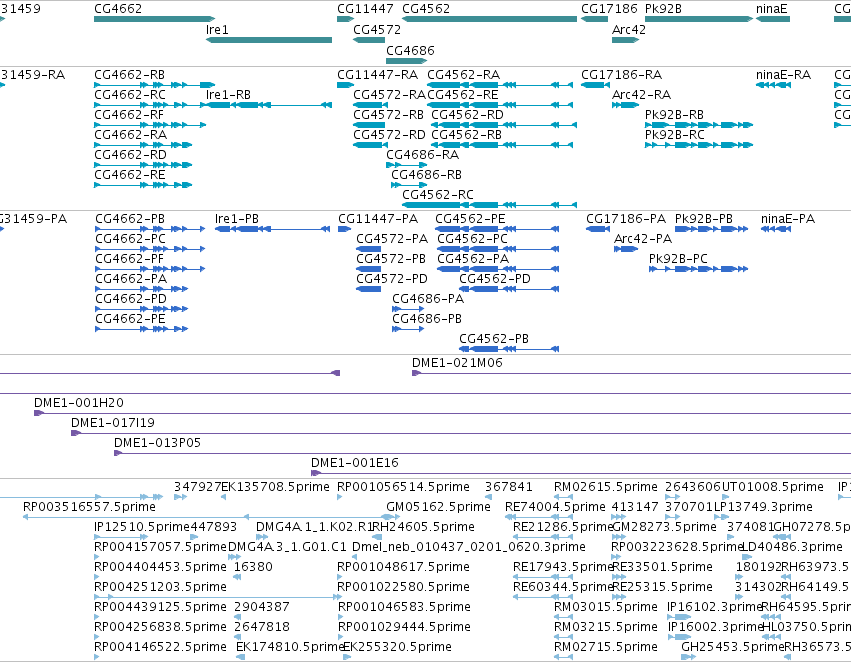
Task: Select the CG4572 gene label
Action: click(x=377, y=30)
